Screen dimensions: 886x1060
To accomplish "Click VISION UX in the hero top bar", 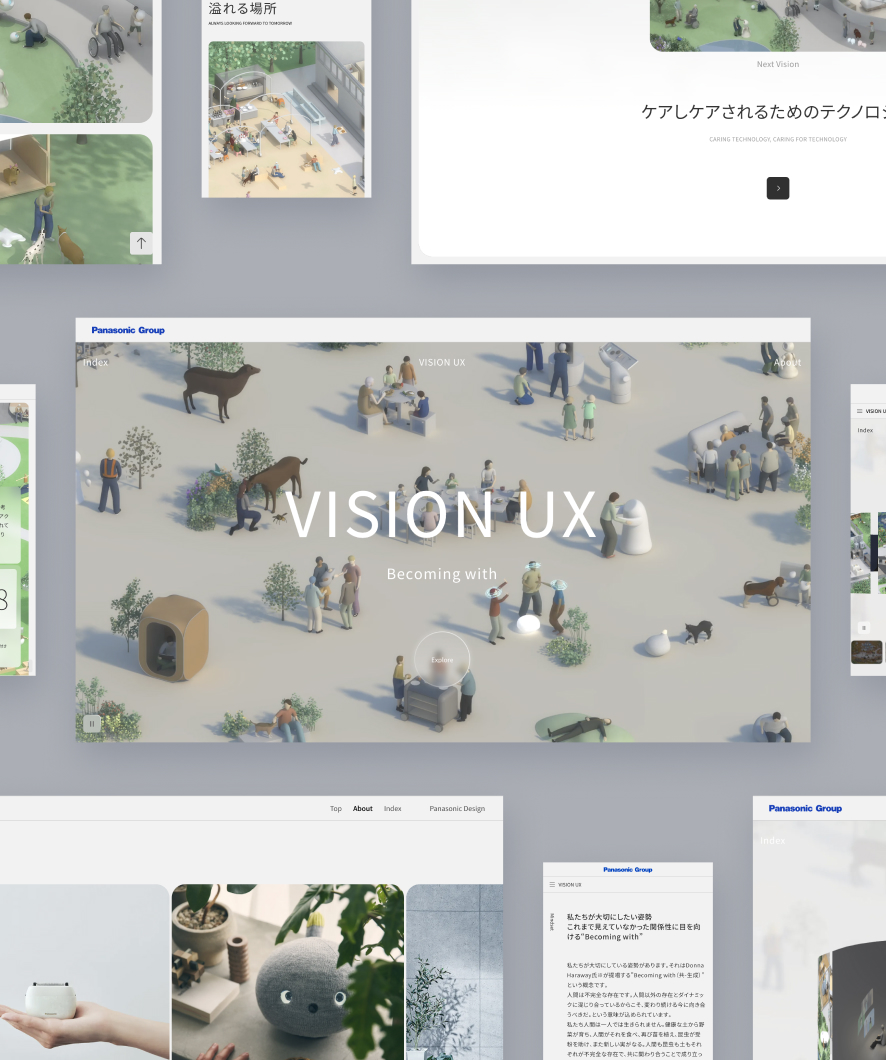I will coord(442,362).
